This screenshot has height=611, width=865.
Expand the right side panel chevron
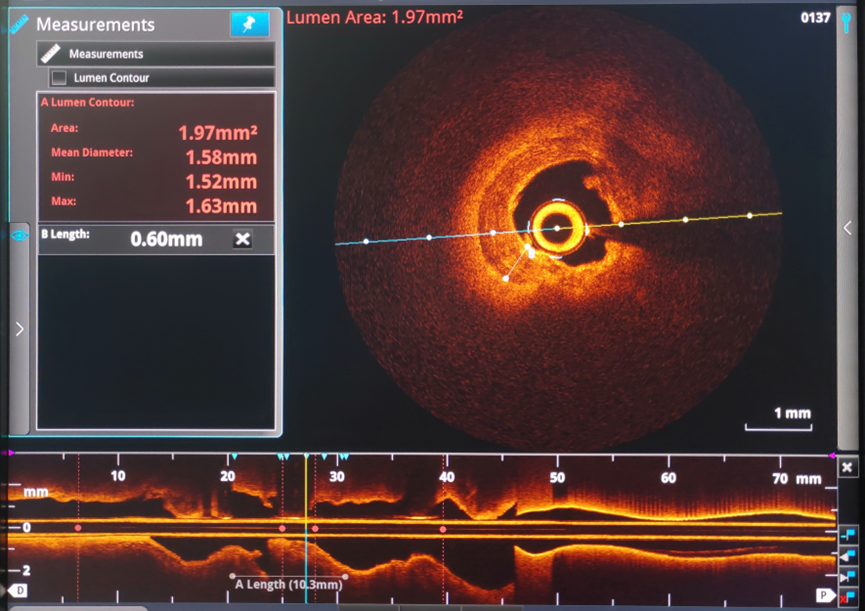pyautogui.click(x=848, y=228)
